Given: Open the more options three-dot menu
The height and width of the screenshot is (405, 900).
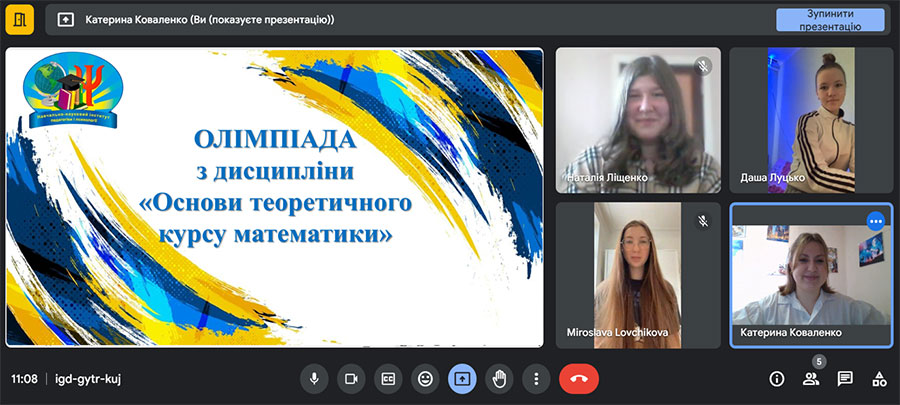Looking at the screenshot, I should click(x=536, y=379).
